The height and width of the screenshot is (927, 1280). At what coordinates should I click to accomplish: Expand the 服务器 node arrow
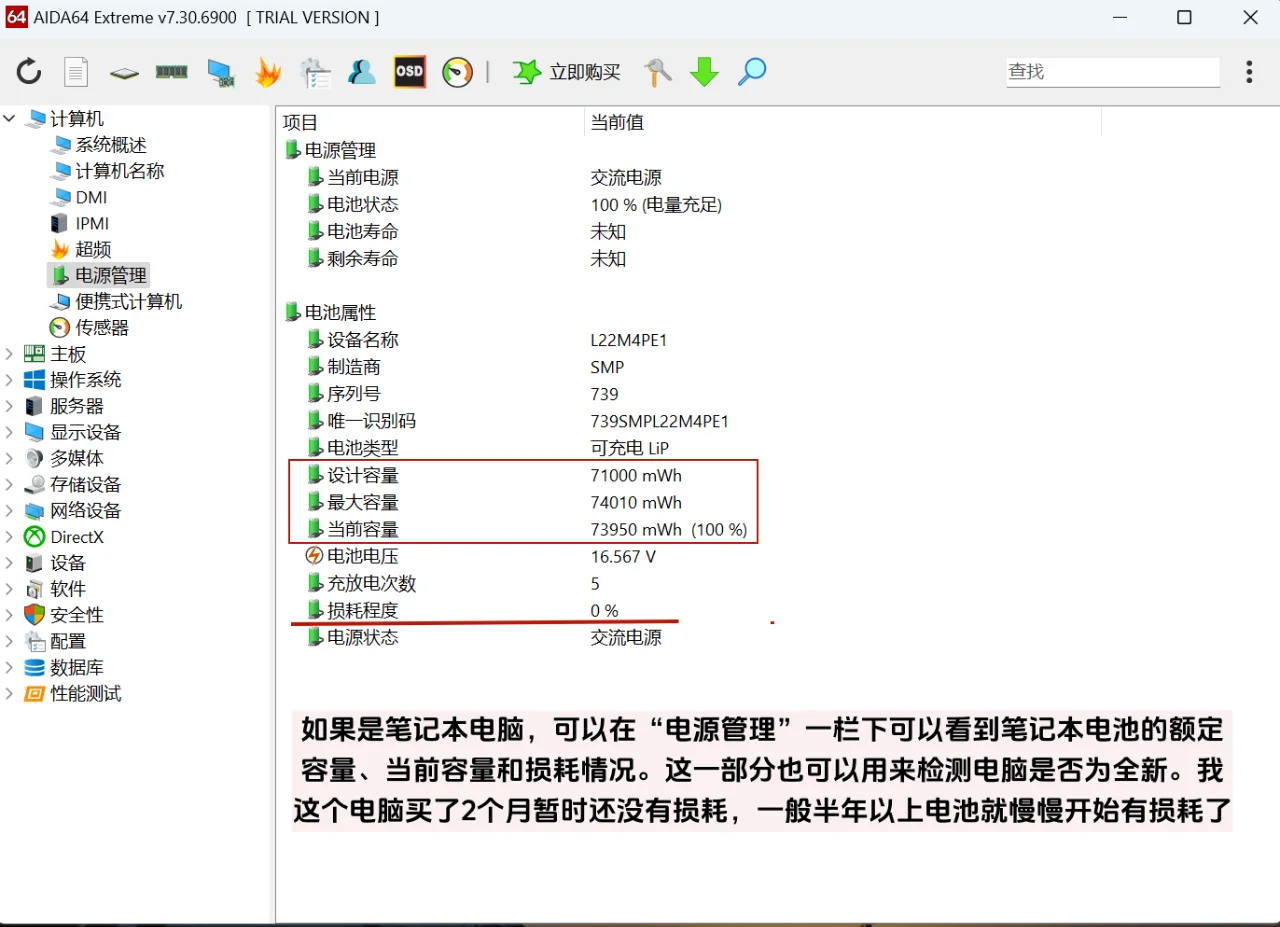click(10, 406)
